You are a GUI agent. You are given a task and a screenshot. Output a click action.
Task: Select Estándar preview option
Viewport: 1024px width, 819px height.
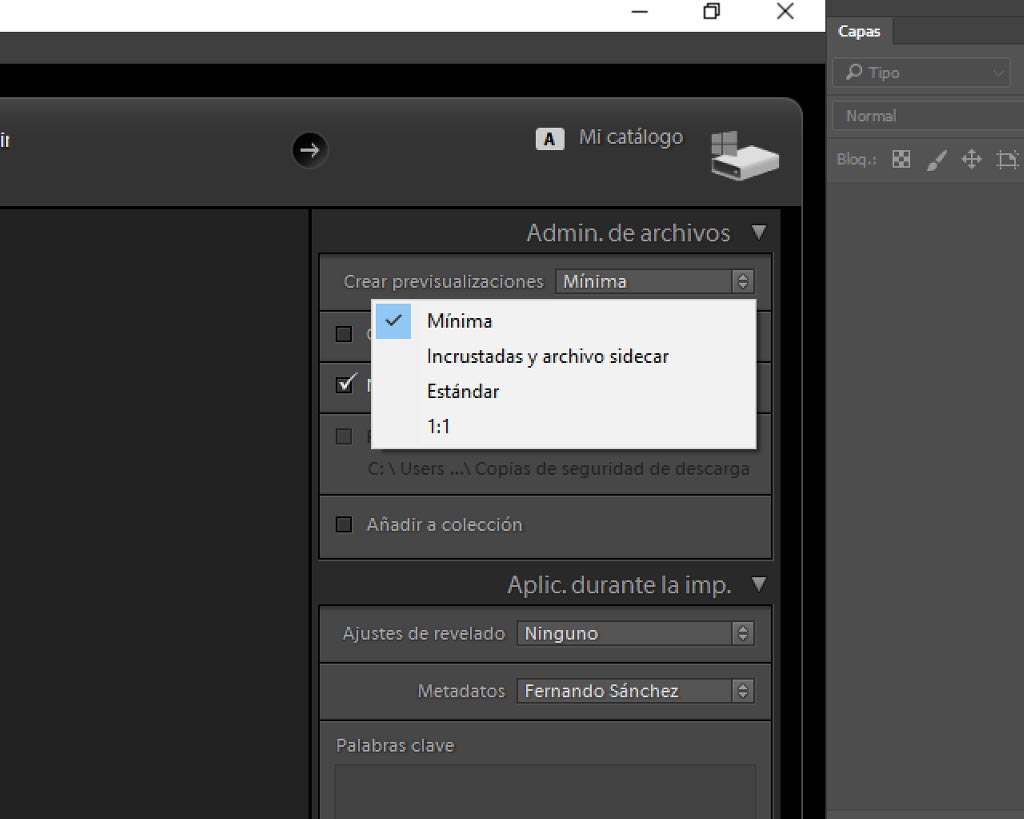(x=564, y=392)
